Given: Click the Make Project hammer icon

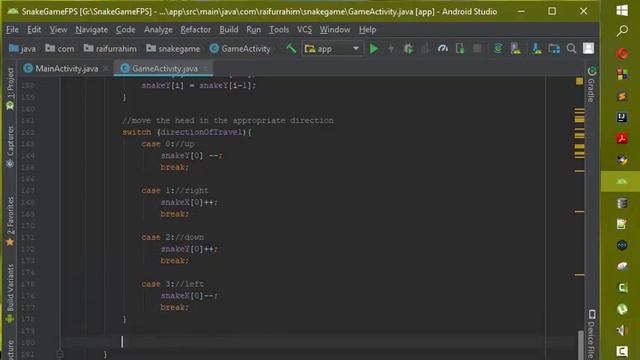Looking at the screenshot, I should [x=291, y=49].
